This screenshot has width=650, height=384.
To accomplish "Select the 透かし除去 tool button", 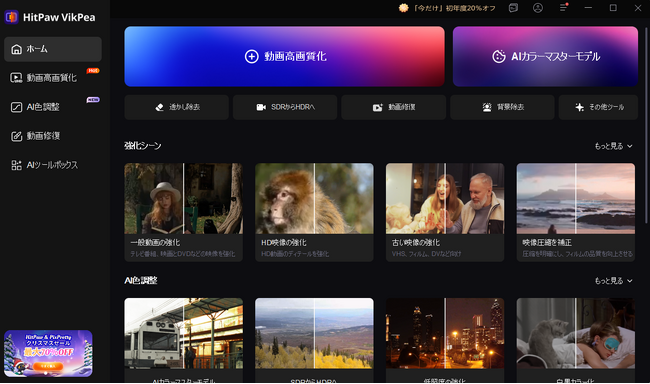I will click(x=177, y=107).
